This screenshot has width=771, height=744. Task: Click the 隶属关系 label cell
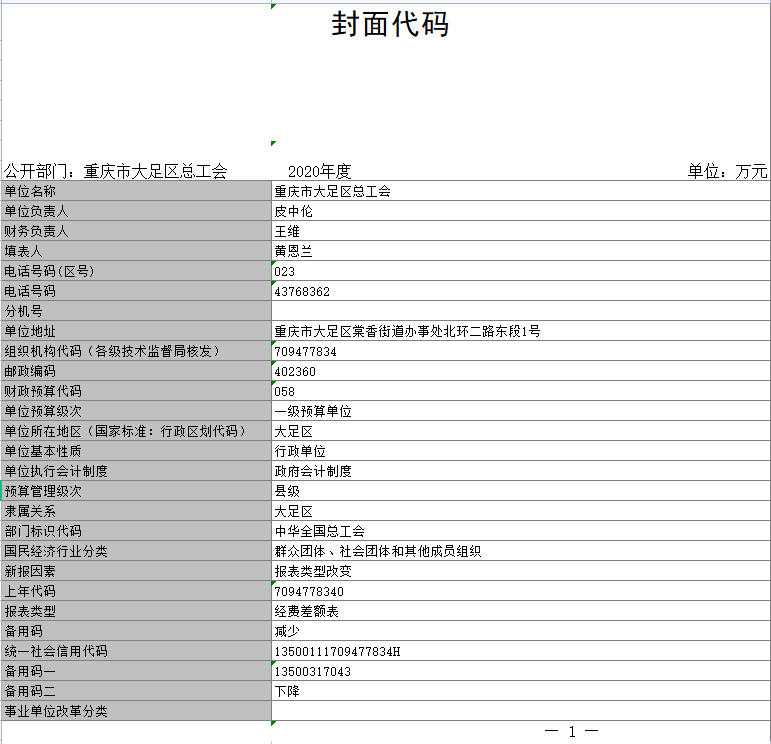(x=136, y=511)
